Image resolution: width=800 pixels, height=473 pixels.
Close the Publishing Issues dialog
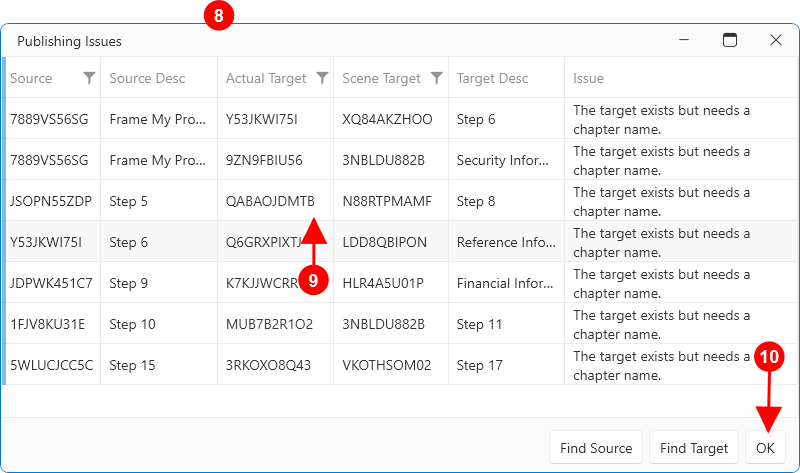pyautogui.click(x=775, y=41)
